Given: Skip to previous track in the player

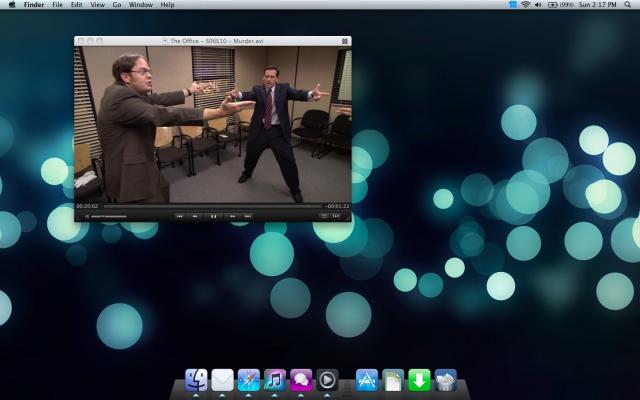Looking at the screenshot, I should point(180,216).
